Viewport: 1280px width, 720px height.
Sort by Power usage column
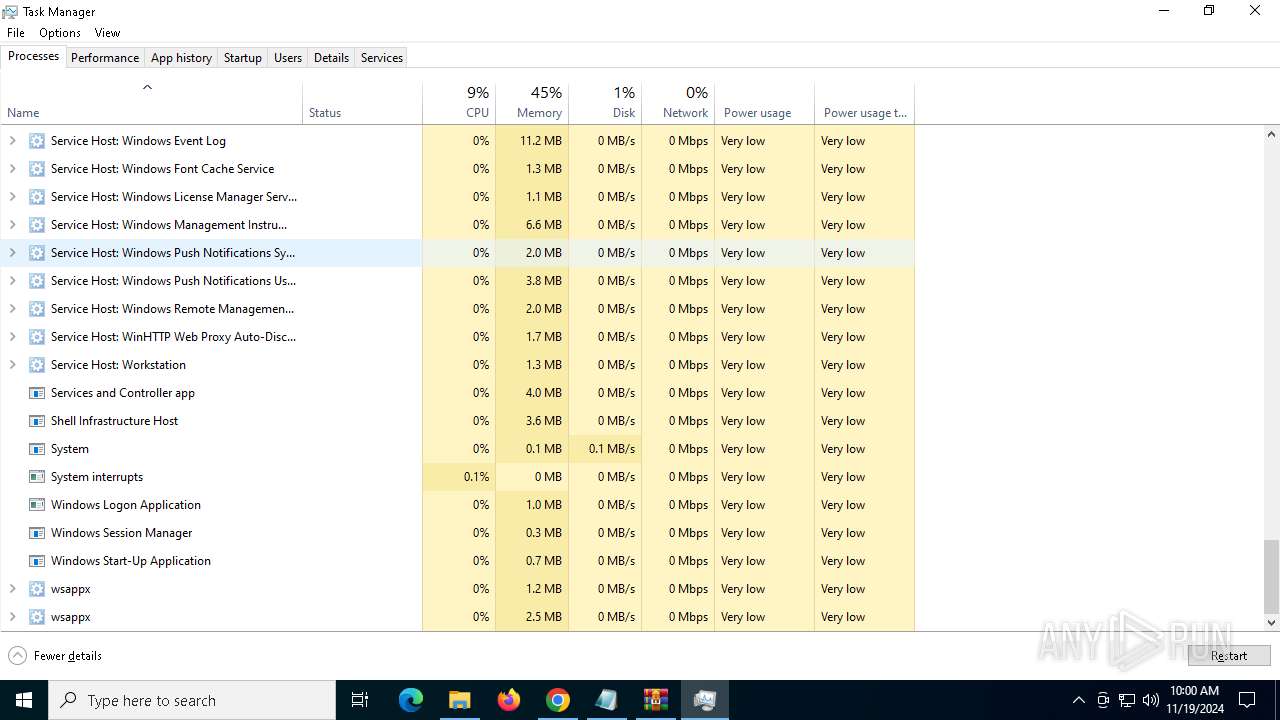(x=764, y=101)
